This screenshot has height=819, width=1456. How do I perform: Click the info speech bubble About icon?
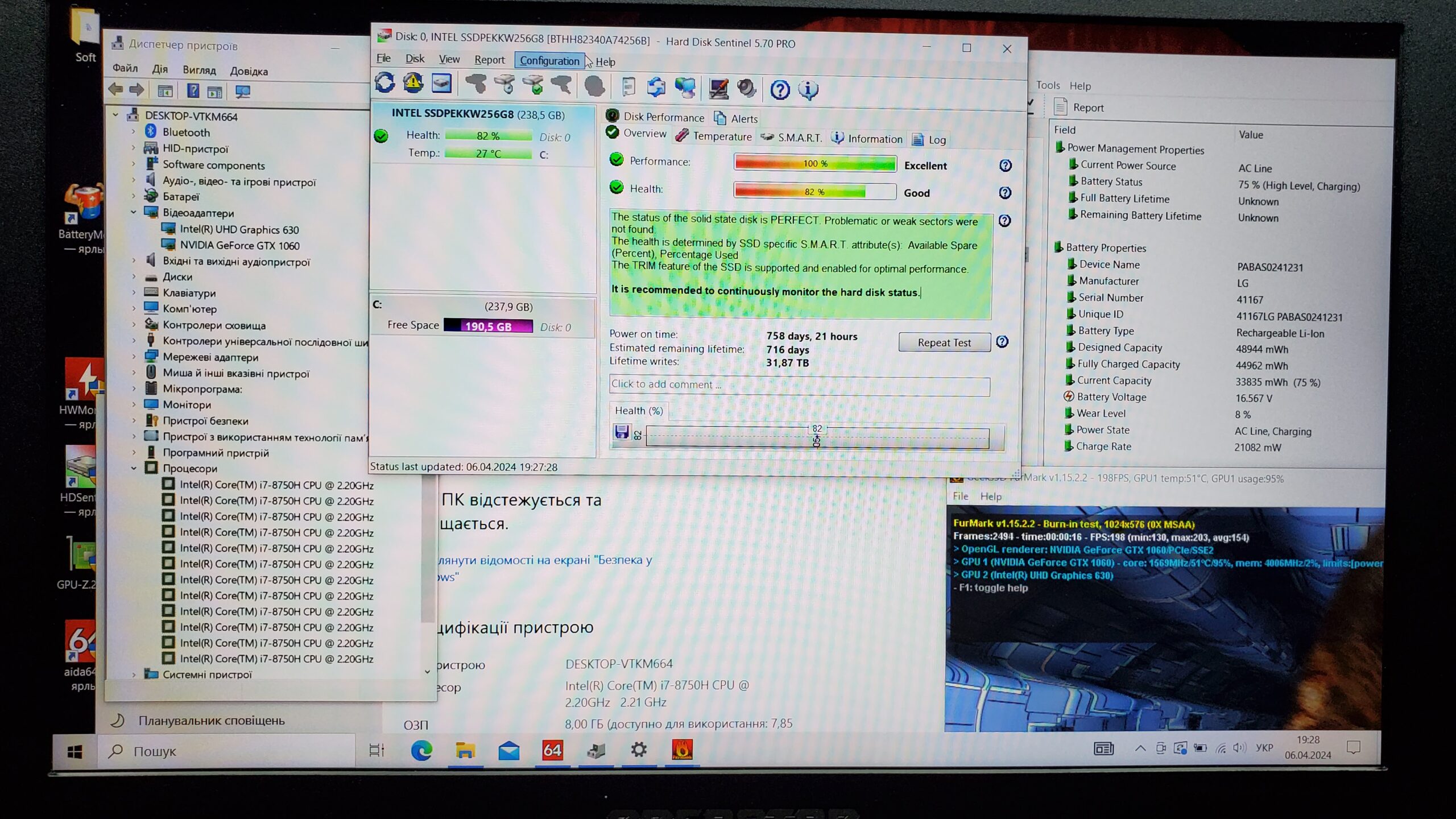pos(808,90)
